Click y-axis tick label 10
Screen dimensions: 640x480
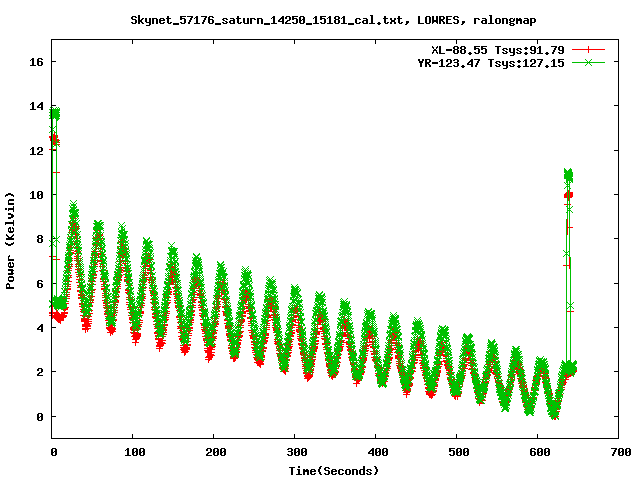pyautogui.click(x=36, y=195)
